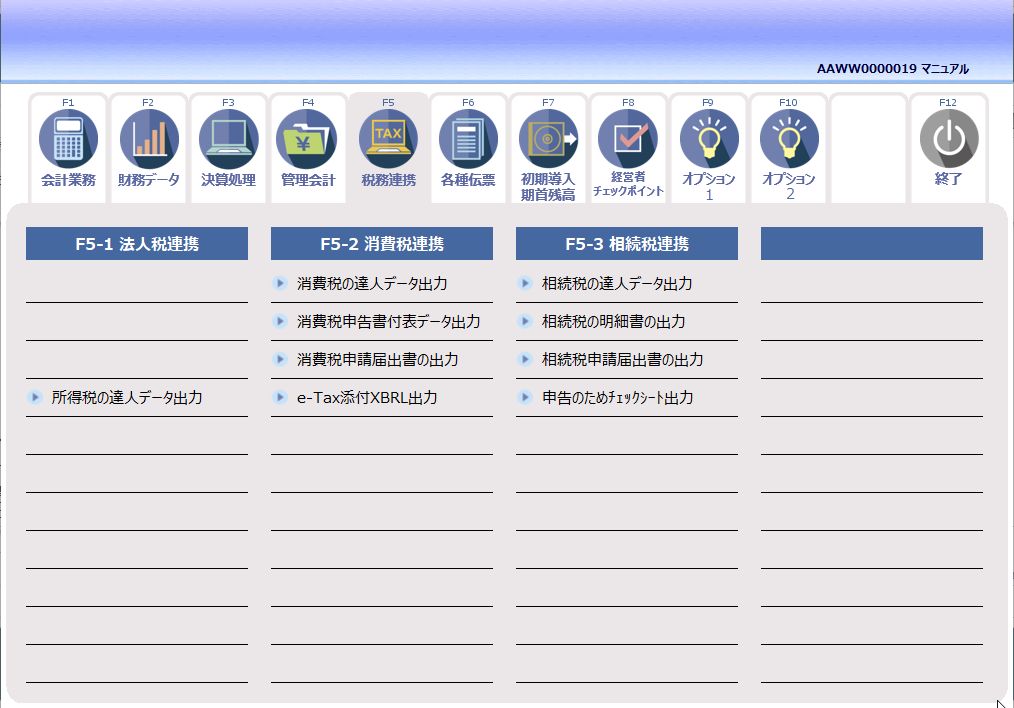Select the 財務データ (F2) icon
1014x708 pixels.
148,140
